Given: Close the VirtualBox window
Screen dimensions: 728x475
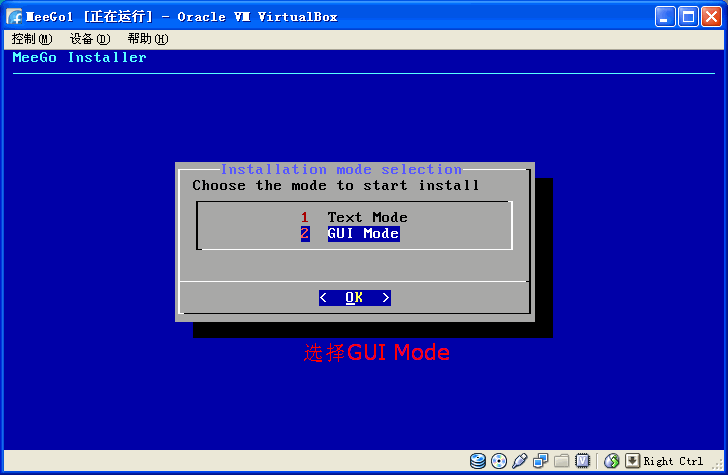Looking at the screenshot, I should coord(711,17).
